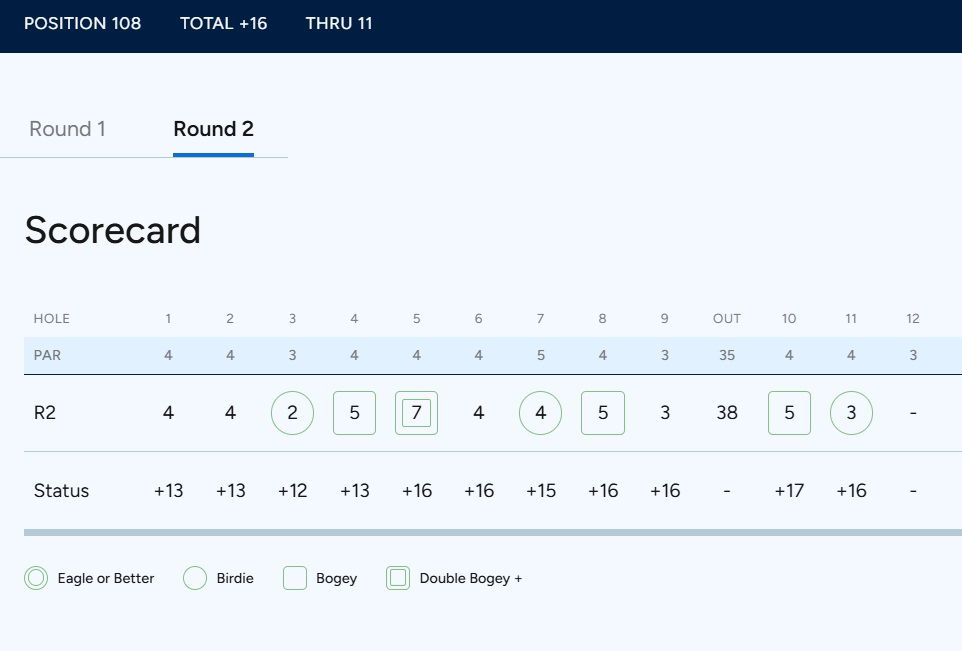This screenshot has height=651, width=962.
Task: Switch to the Round 1 tab
Action: [67, 129]
